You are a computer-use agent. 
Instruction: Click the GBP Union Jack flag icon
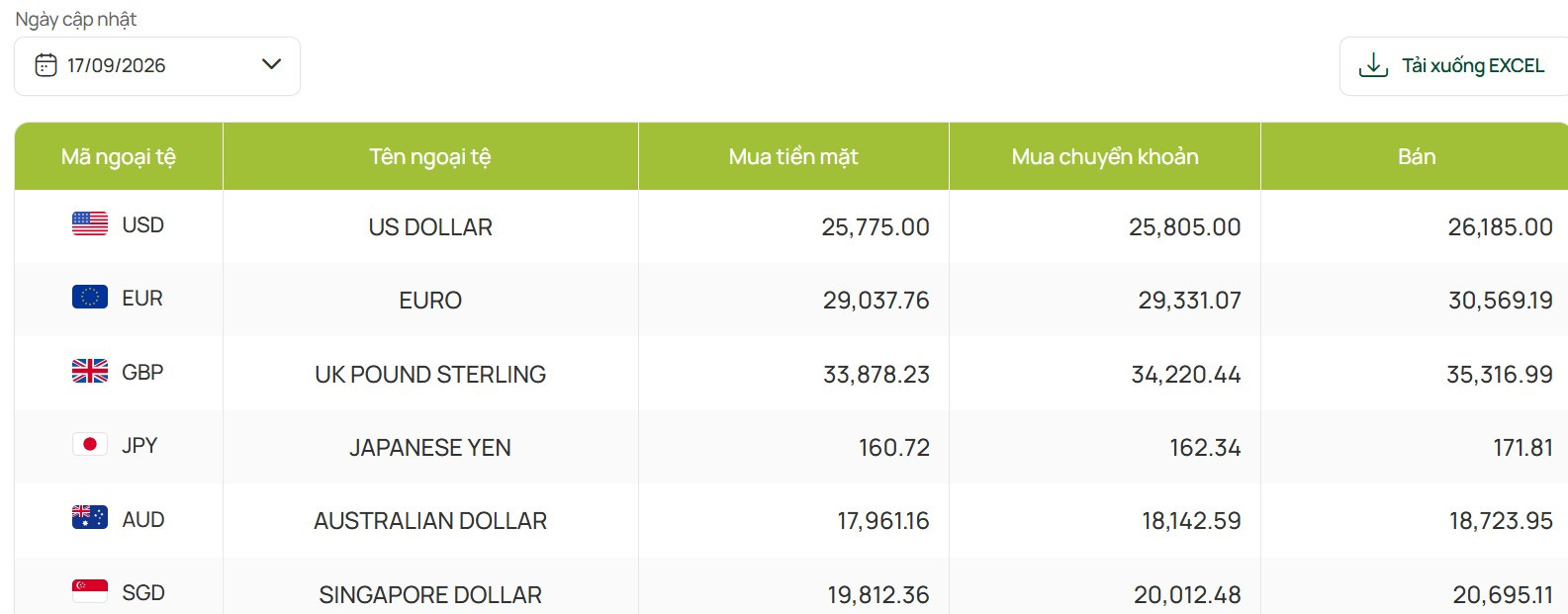(x=90, y=371)
